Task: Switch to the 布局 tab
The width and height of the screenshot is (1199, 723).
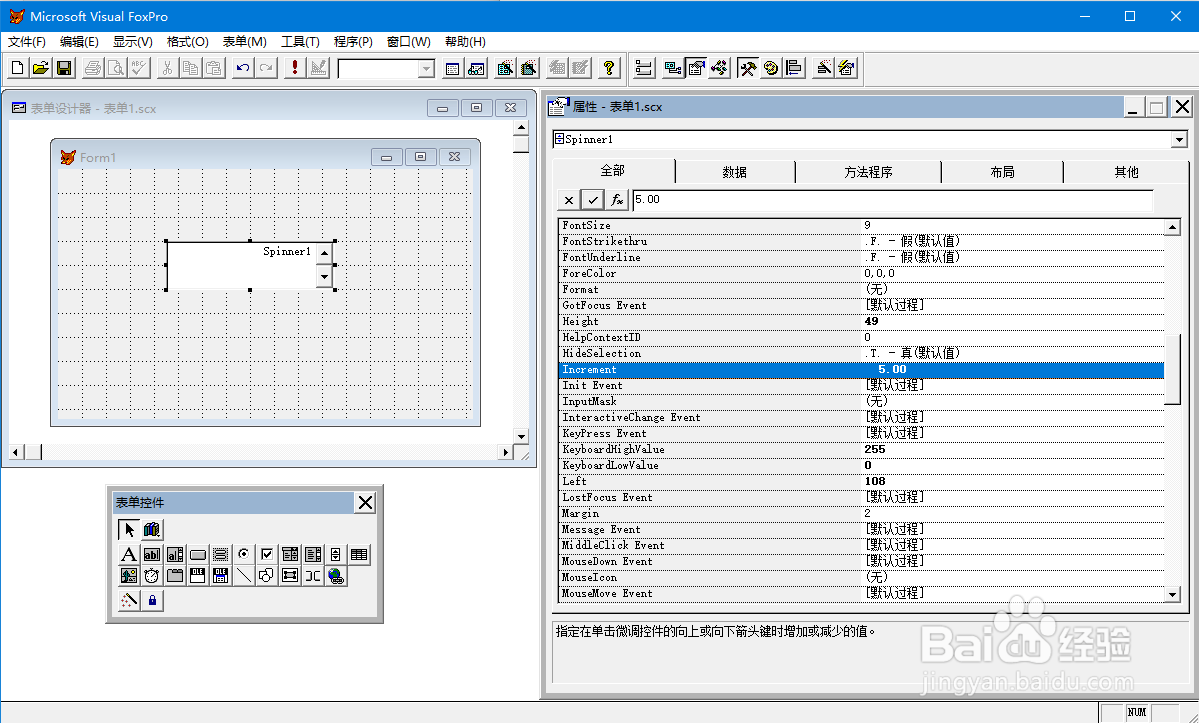Action: click(1002, 172)
